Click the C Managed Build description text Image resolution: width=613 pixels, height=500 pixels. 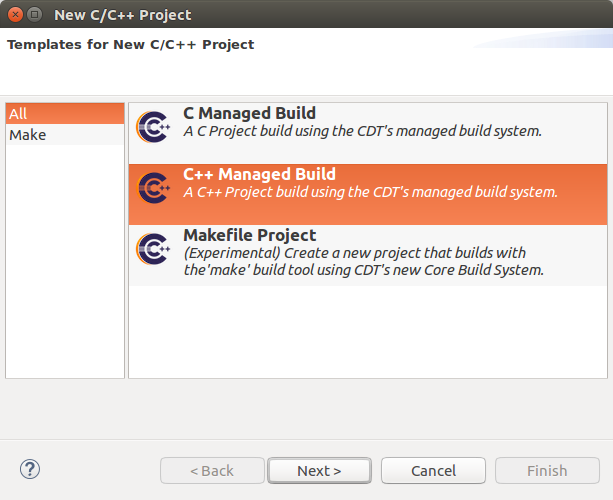(362, 131)
